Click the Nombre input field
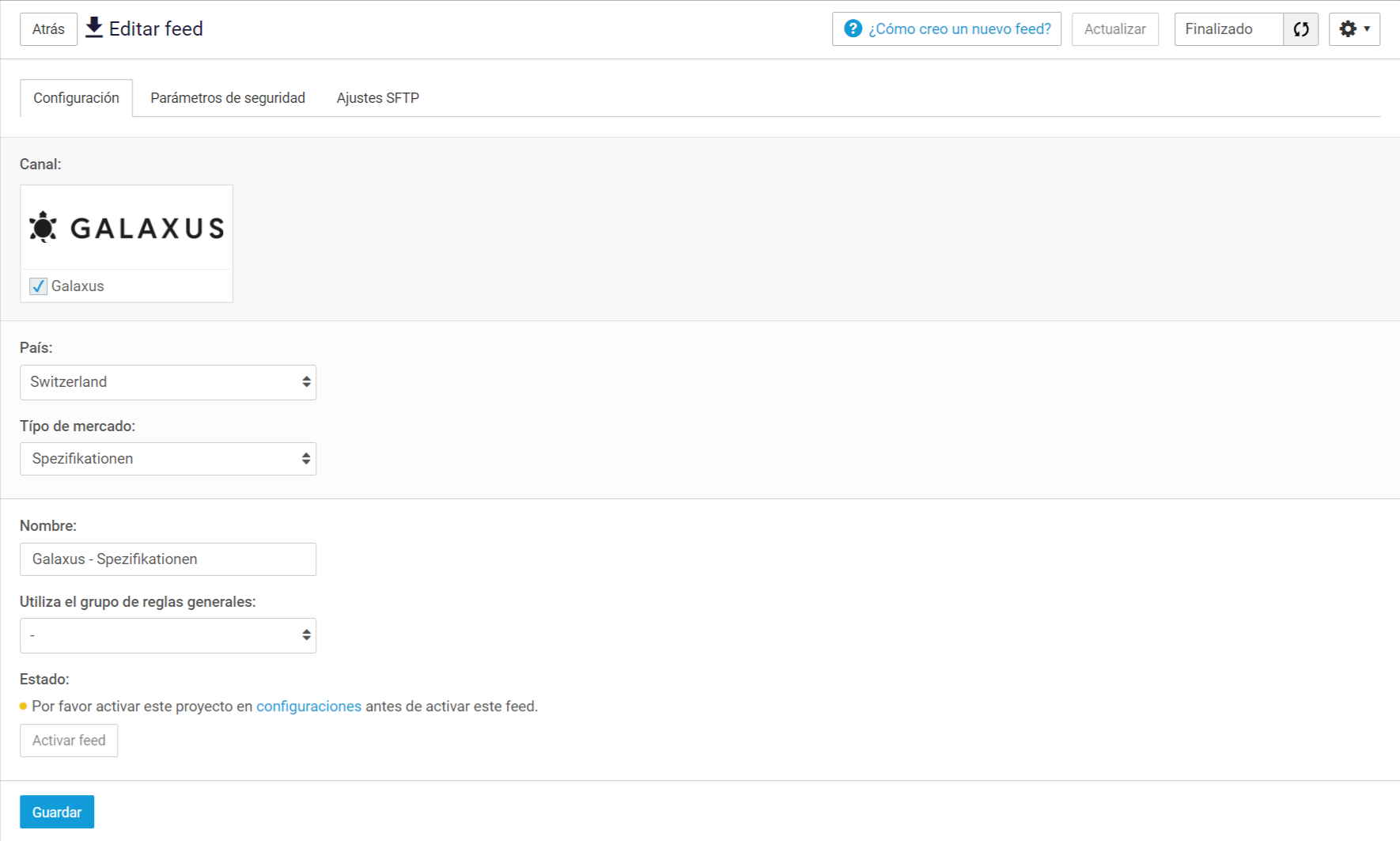The width and height of the screenshot is (1400, 841). (168, 559)
